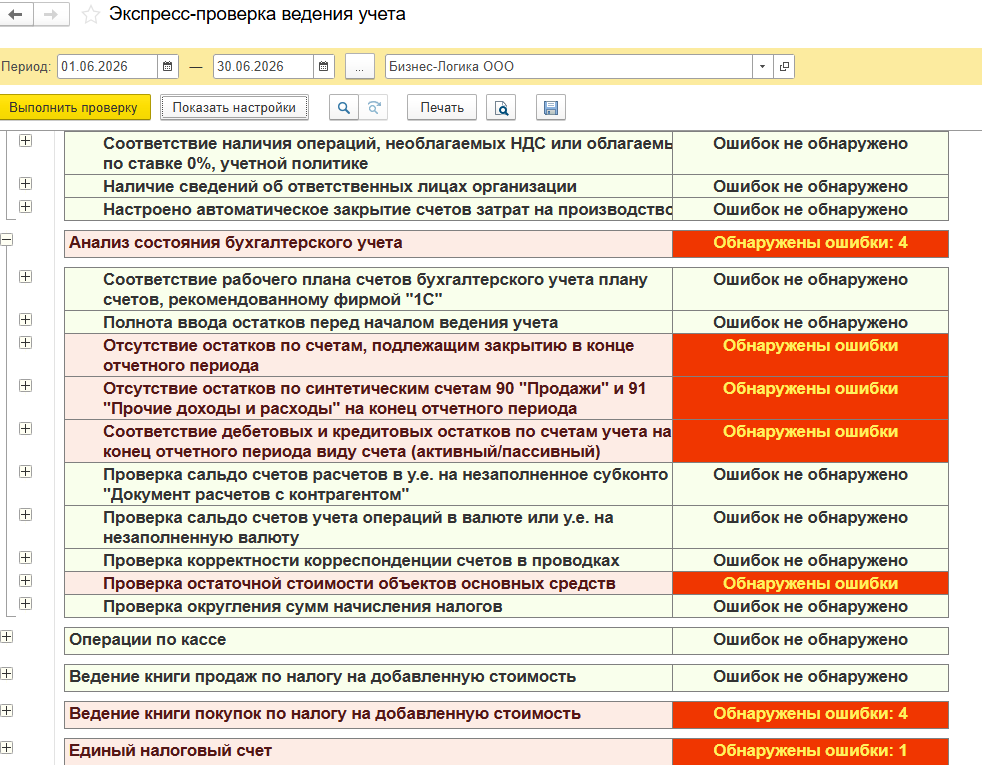
Task: Expand the счетам 90 "Продажи" и 91 row
Action: [25, 386]
